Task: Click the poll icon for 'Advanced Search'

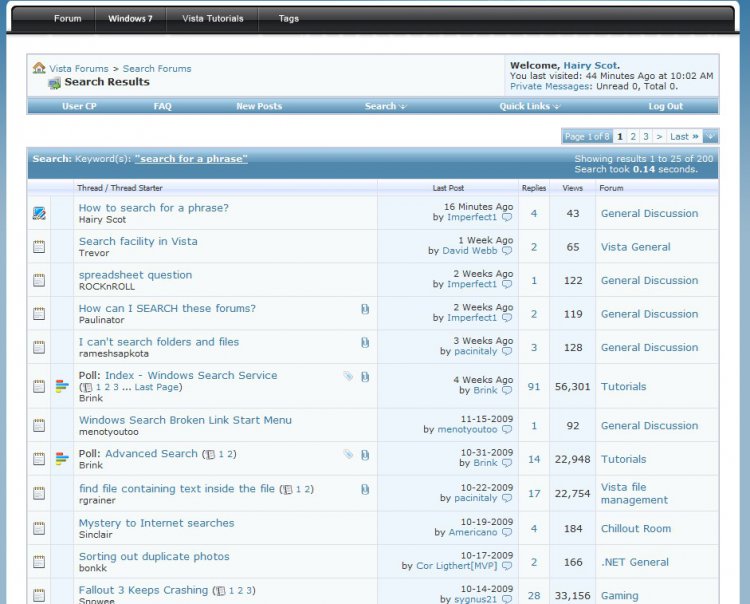Action: [x=62, y=459]
